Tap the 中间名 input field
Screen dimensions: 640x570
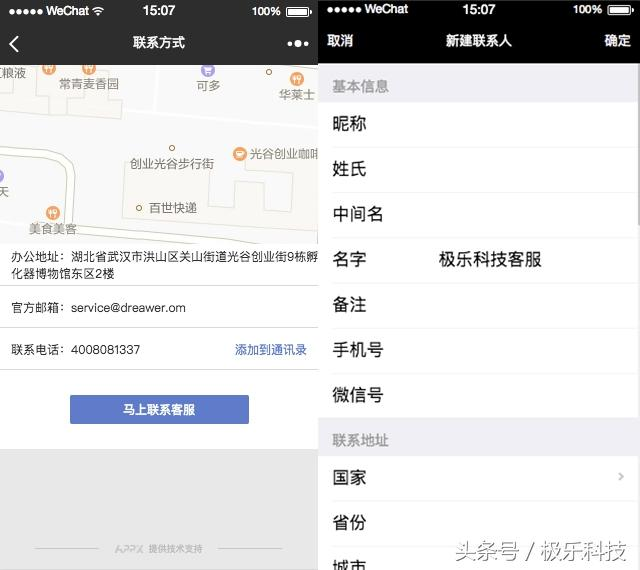(478, 215)
